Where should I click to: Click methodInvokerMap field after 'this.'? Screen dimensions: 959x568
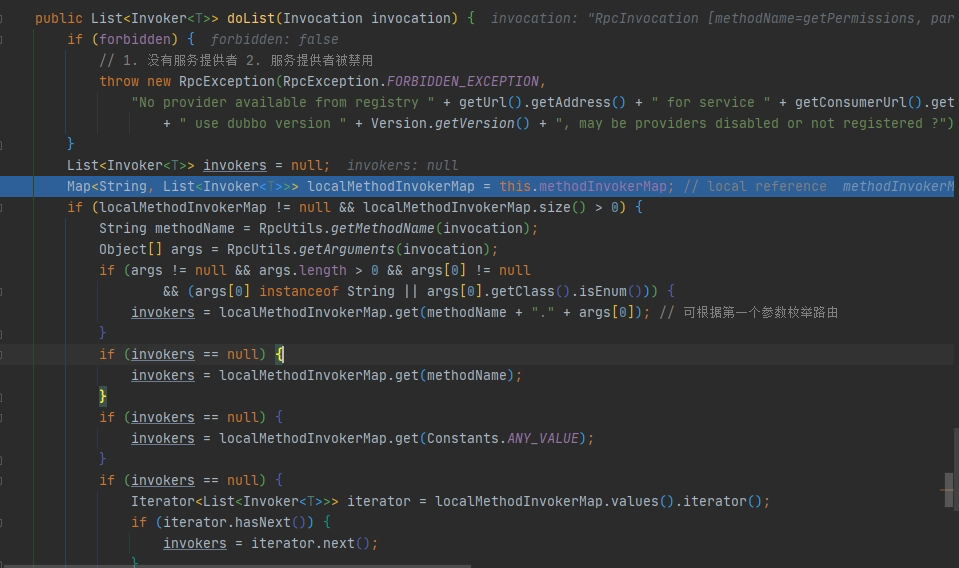[602, 186]
